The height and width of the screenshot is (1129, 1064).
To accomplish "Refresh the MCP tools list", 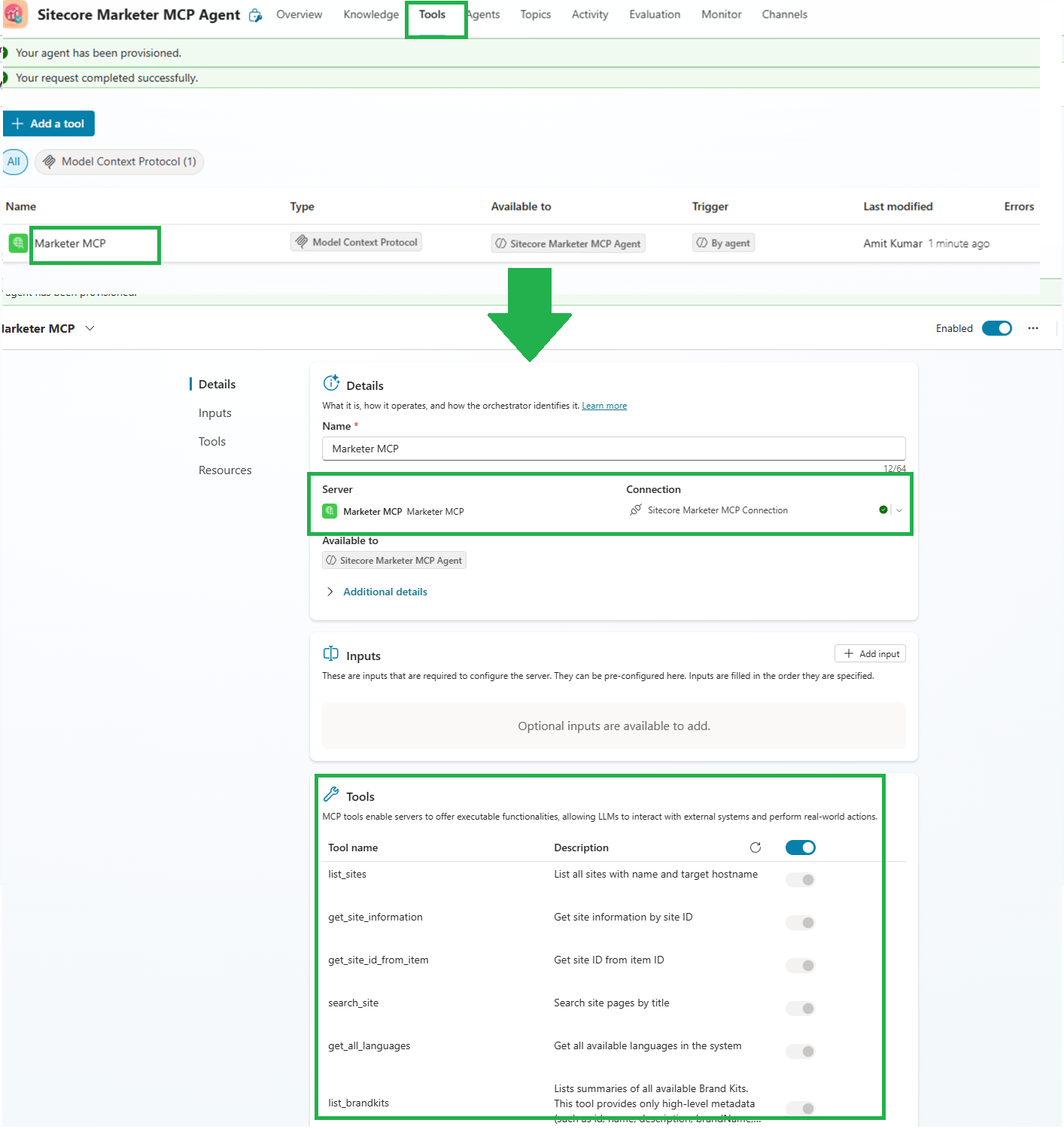I will (x=755, y=848).
